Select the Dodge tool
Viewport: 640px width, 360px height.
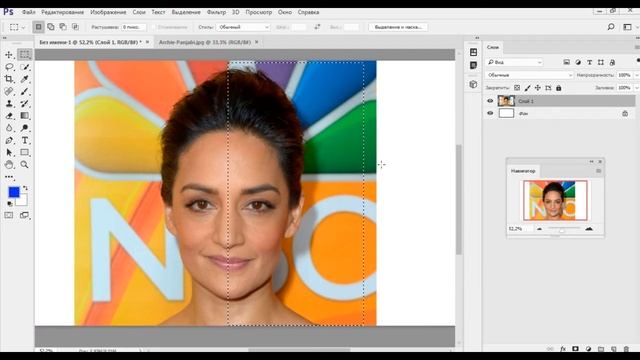(24, 128)
